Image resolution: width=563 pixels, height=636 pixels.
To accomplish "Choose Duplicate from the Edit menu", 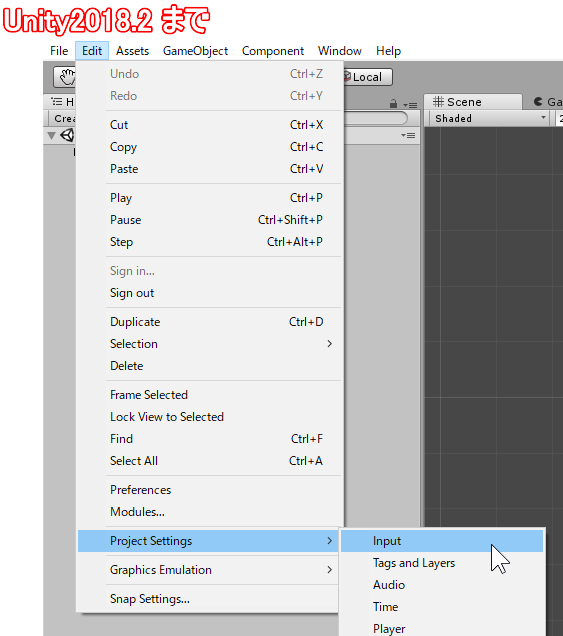I will [x=210, y=322].
